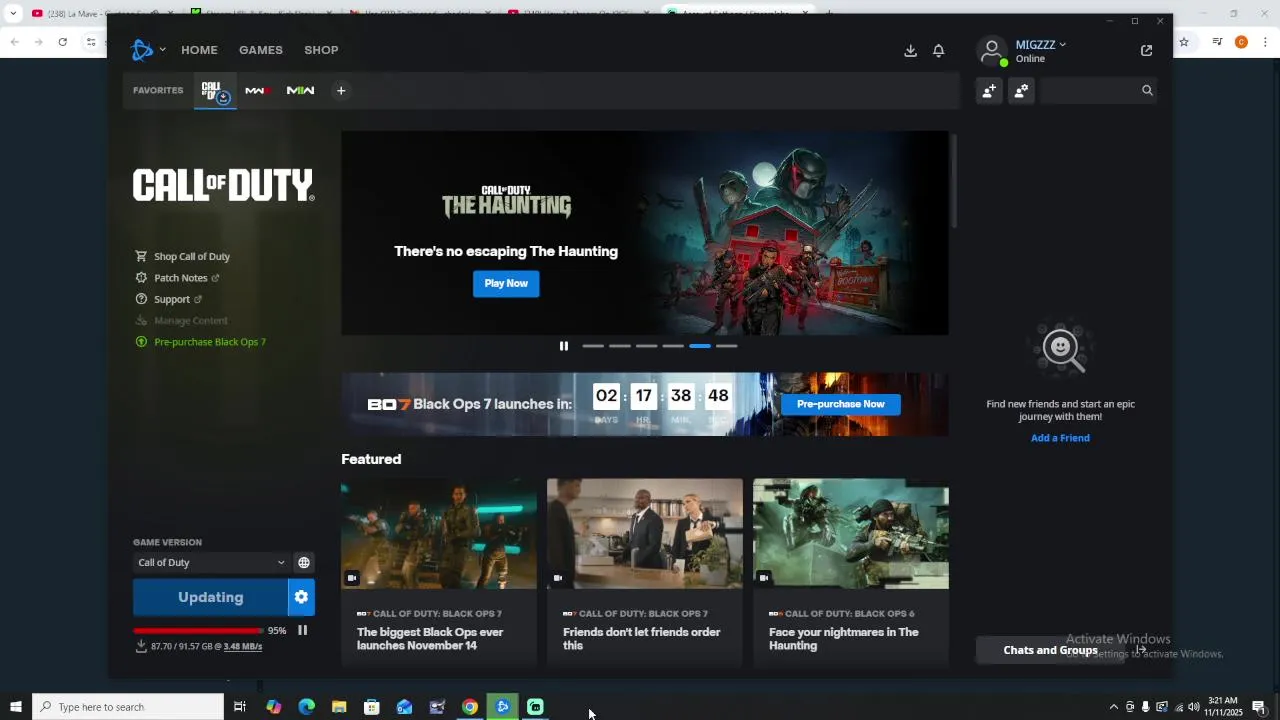Open the Windows notification center
The height and width of the screenshot is (720, 1280).
pyautogui.click(x=1259, y=707)
